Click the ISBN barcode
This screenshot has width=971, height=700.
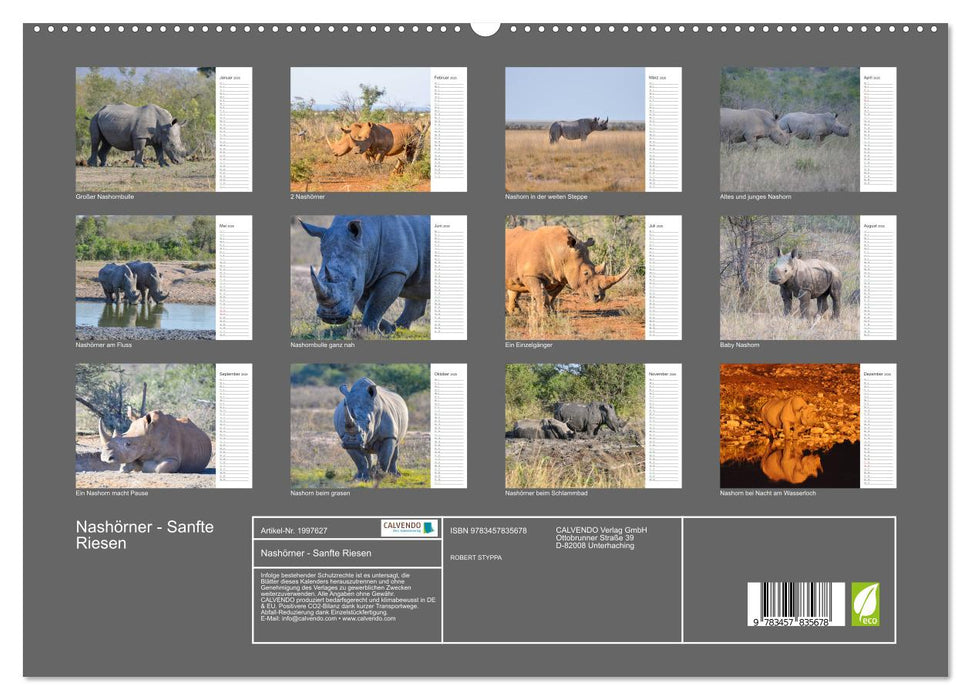tap(795, 605)
